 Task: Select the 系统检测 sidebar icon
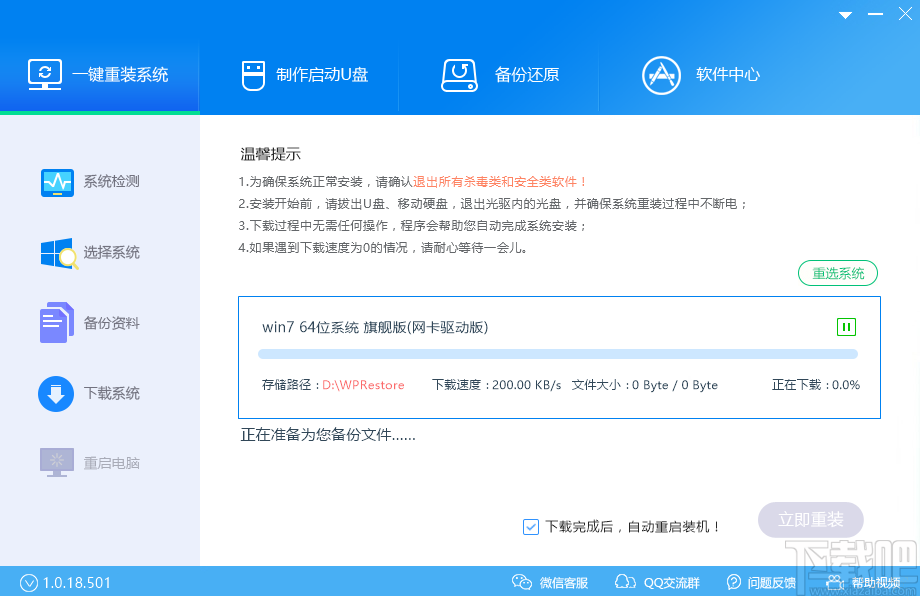pyautogui.click(x=57, y=182)
